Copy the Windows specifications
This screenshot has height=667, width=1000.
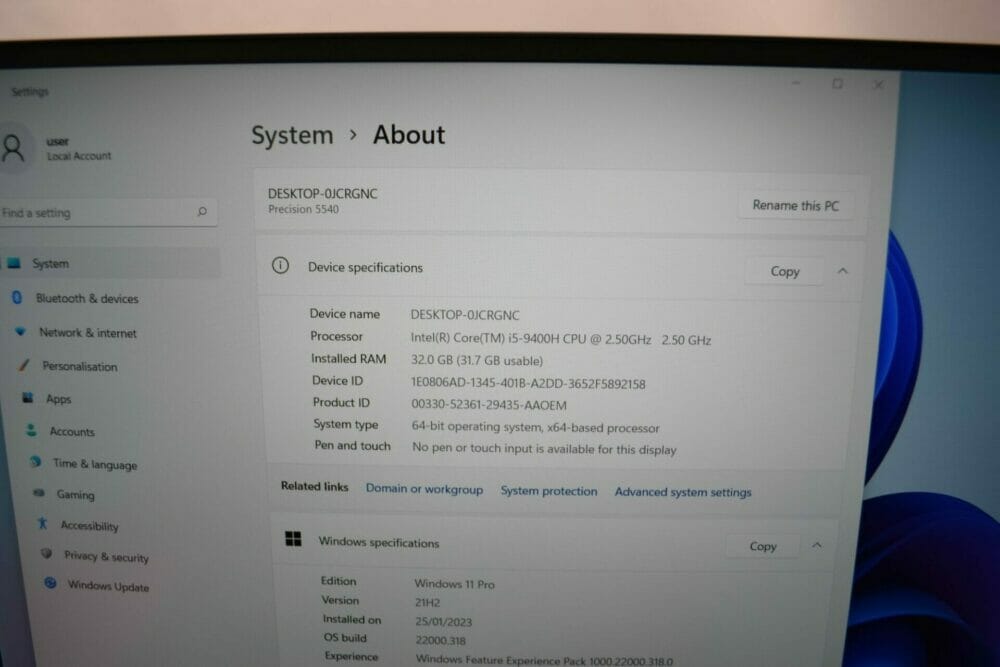click(763, 546)
